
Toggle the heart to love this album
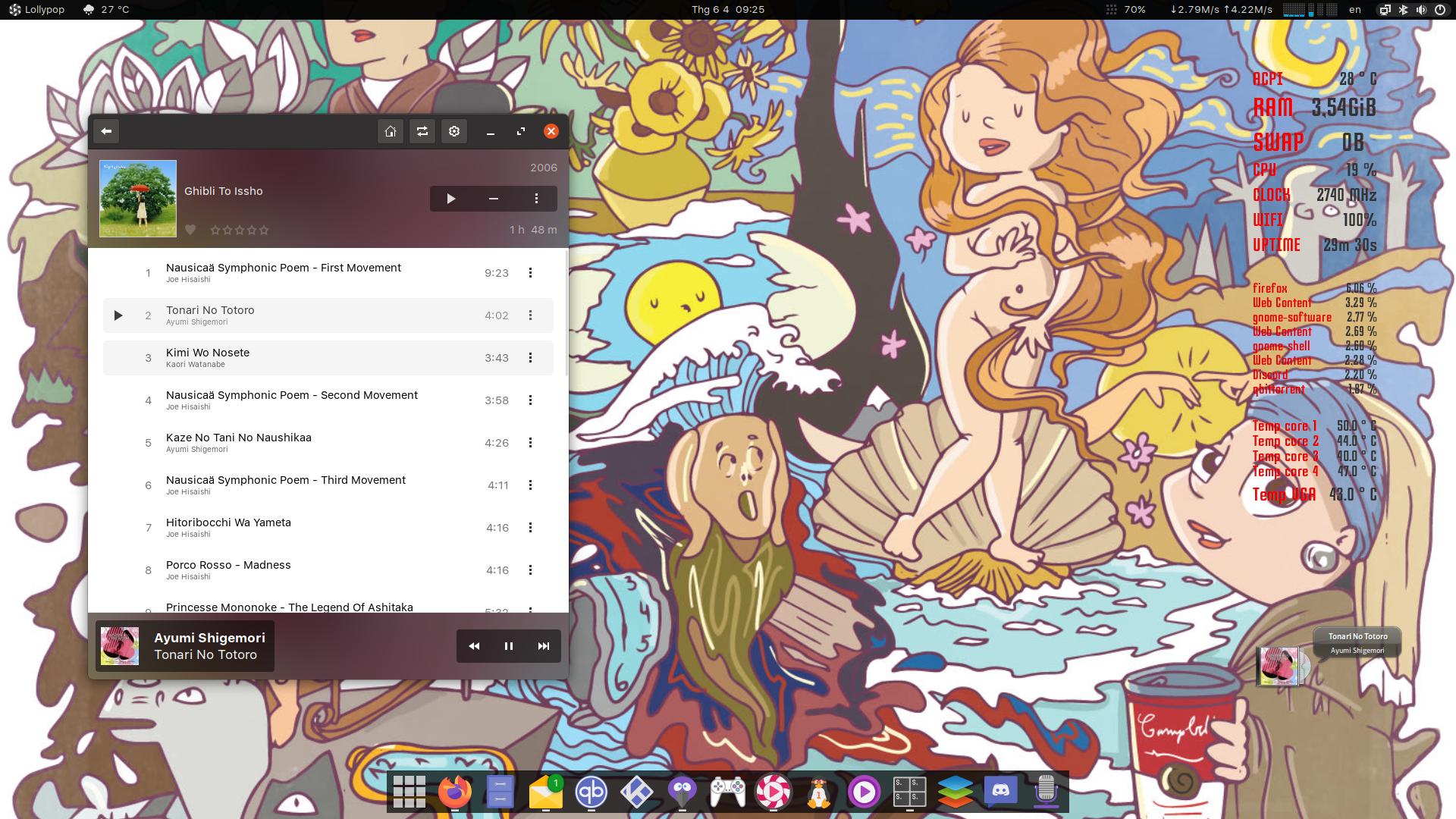point(190,230)
